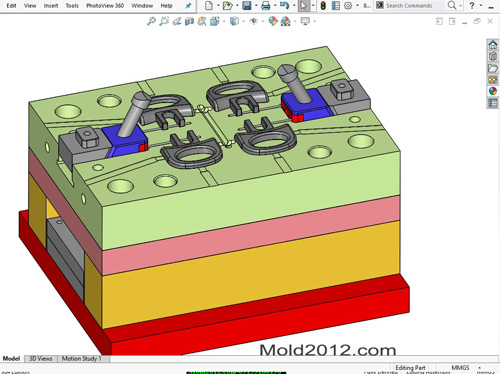This screenshot has width=500, height=374.
Task: Expand the Select tool dropdown arrow
Action: point(313,6)
